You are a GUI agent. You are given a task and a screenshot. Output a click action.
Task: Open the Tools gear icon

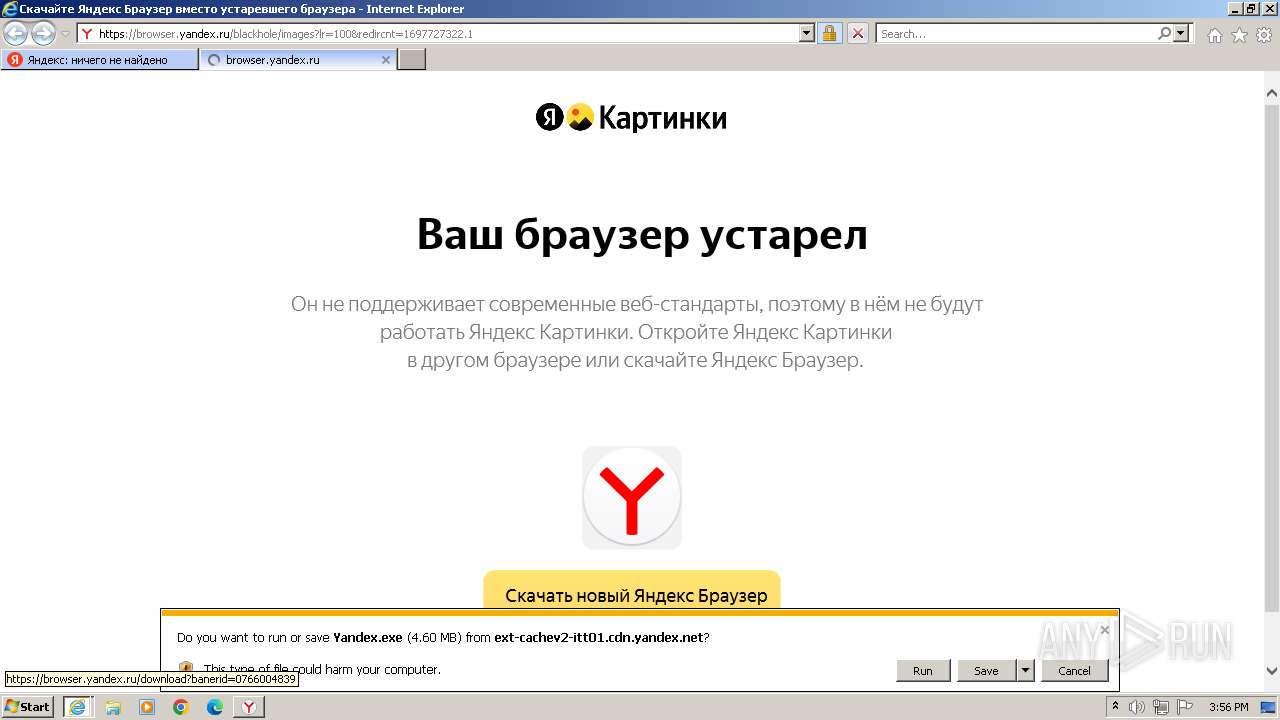coord(1264,35)
